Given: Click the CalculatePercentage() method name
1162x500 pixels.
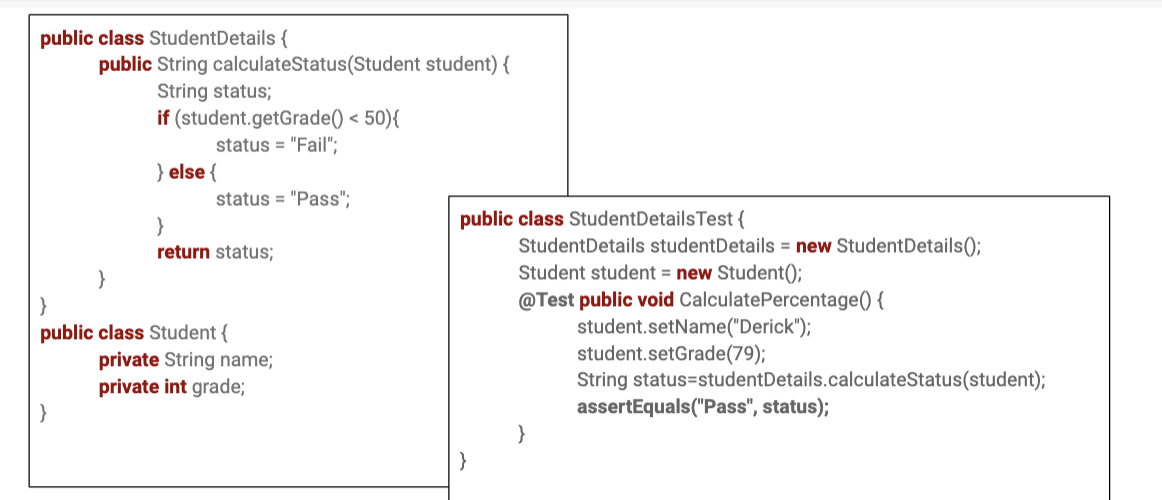Looking at the screenshot, I should click(x=776, y=300).
